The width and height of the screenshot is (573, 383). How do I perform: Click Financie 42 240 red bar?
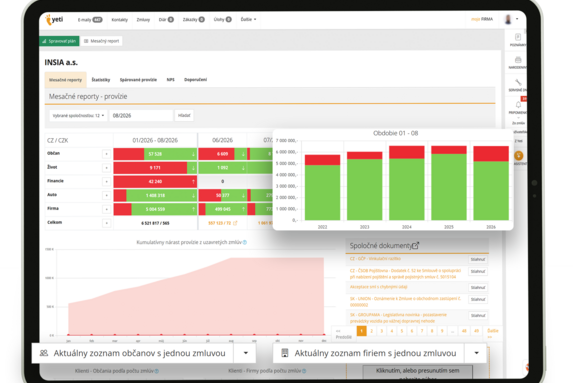click(155, 182)
